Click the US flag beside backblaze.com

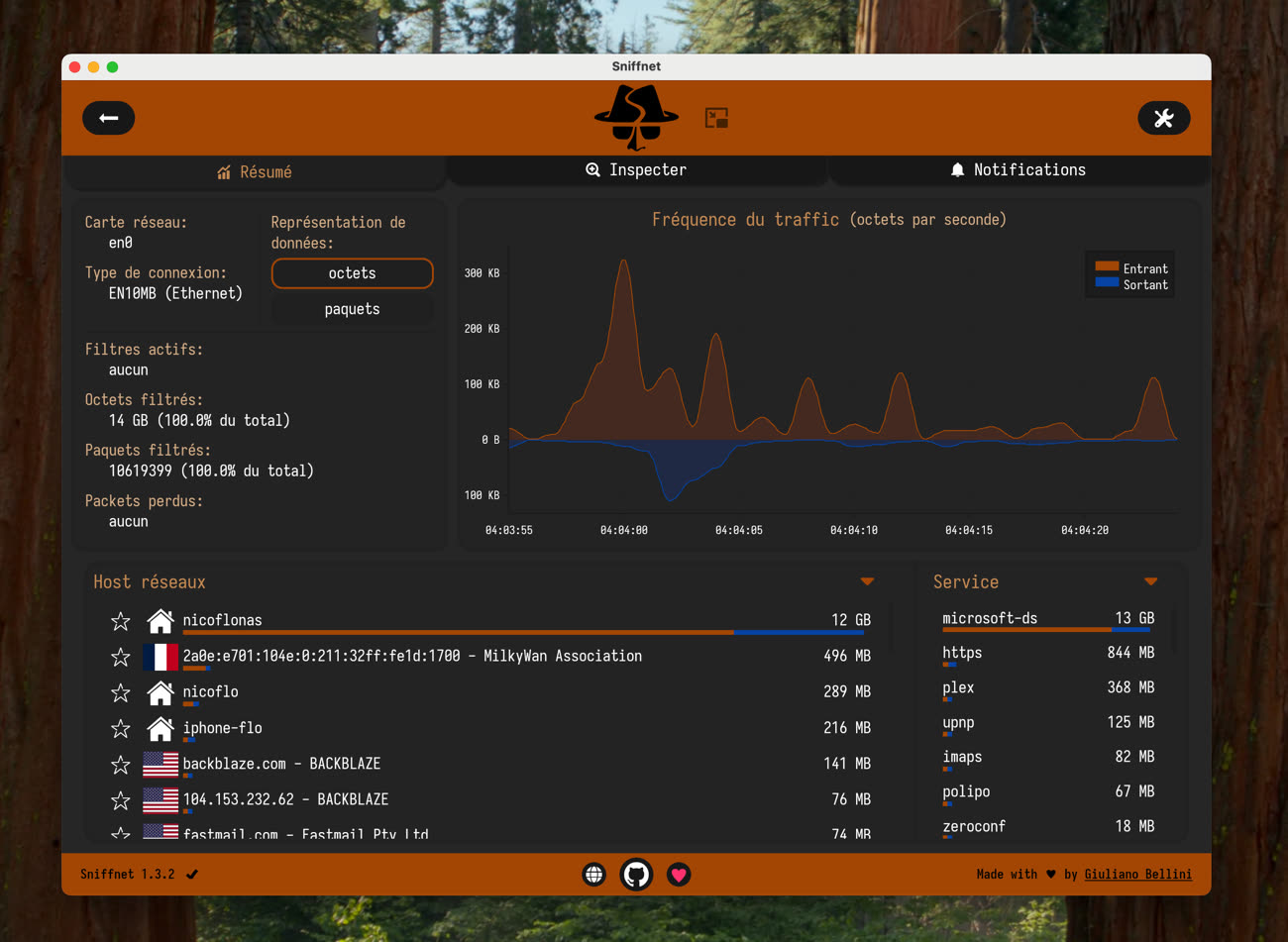pos(160,763)
